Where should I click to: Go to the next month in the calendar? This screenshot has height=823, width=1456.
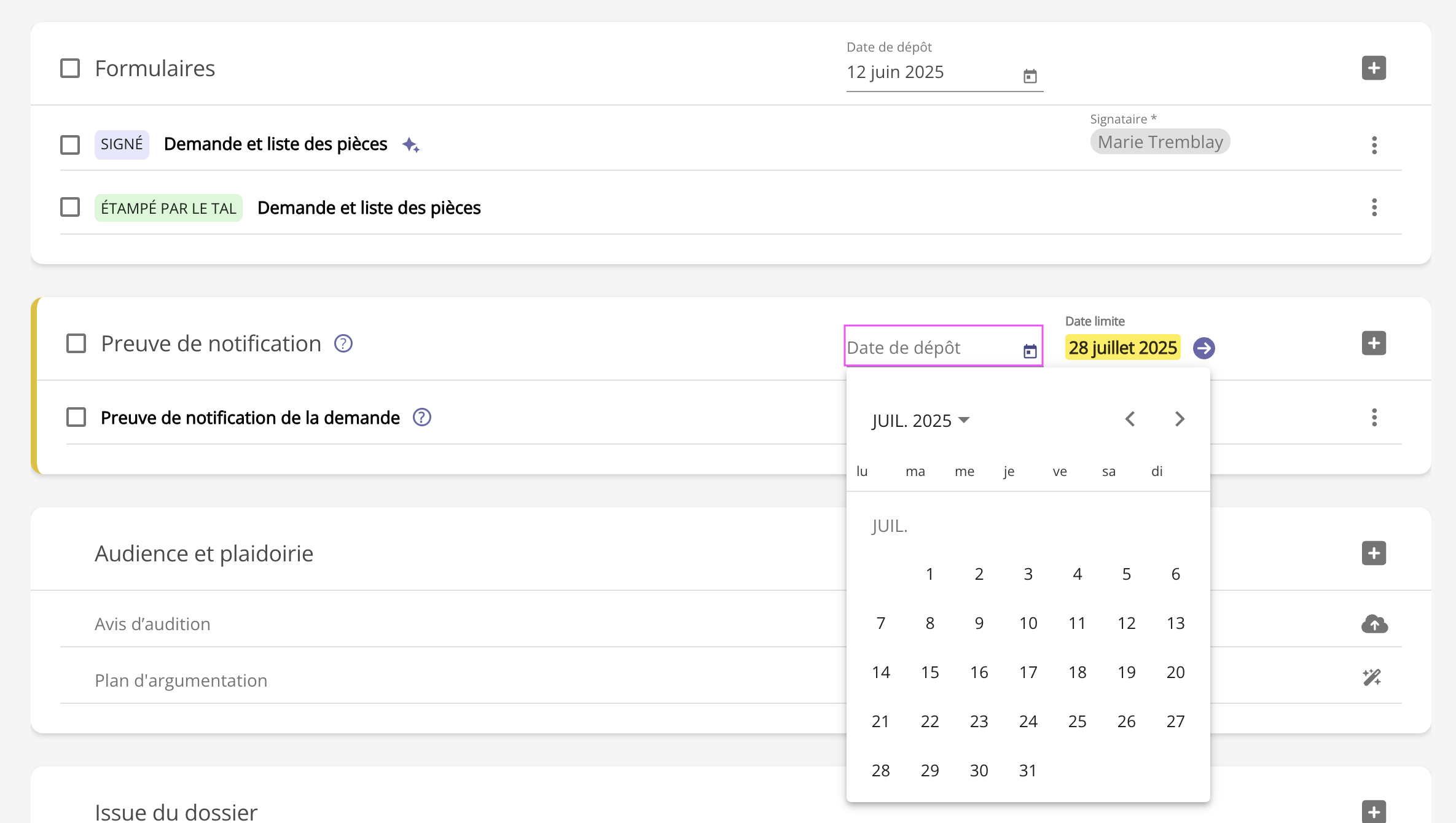click(1179, 419)
